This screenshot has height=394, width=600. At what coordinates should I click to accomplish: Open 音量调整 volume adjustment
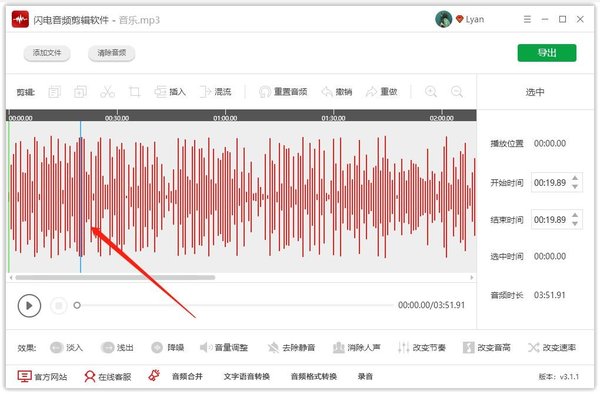[x=224, y=347]
